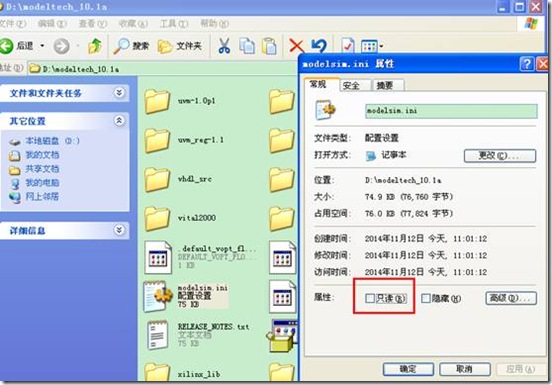Click the 高级 (Advanced) button

511,298
